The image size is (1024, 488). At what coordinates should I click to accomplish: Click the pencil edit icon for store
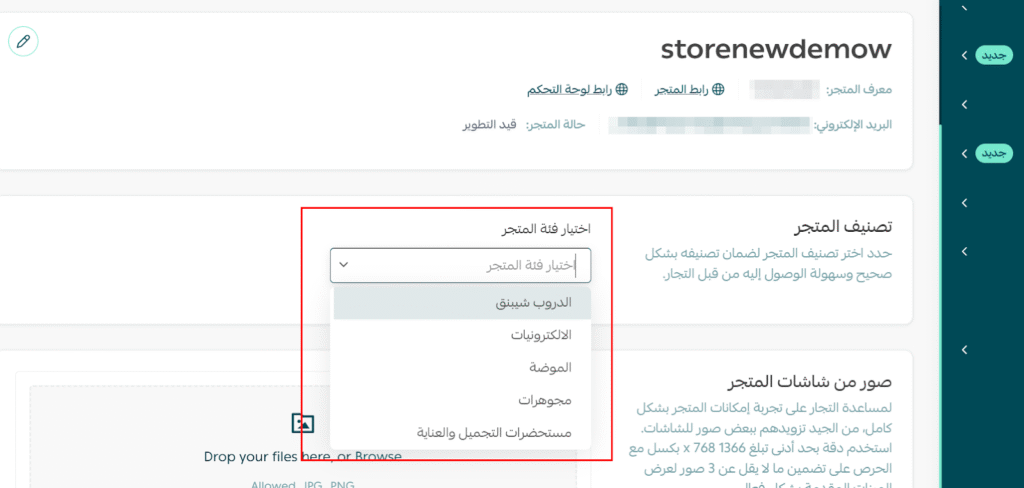pyautogui.click(x=23, y=41)
